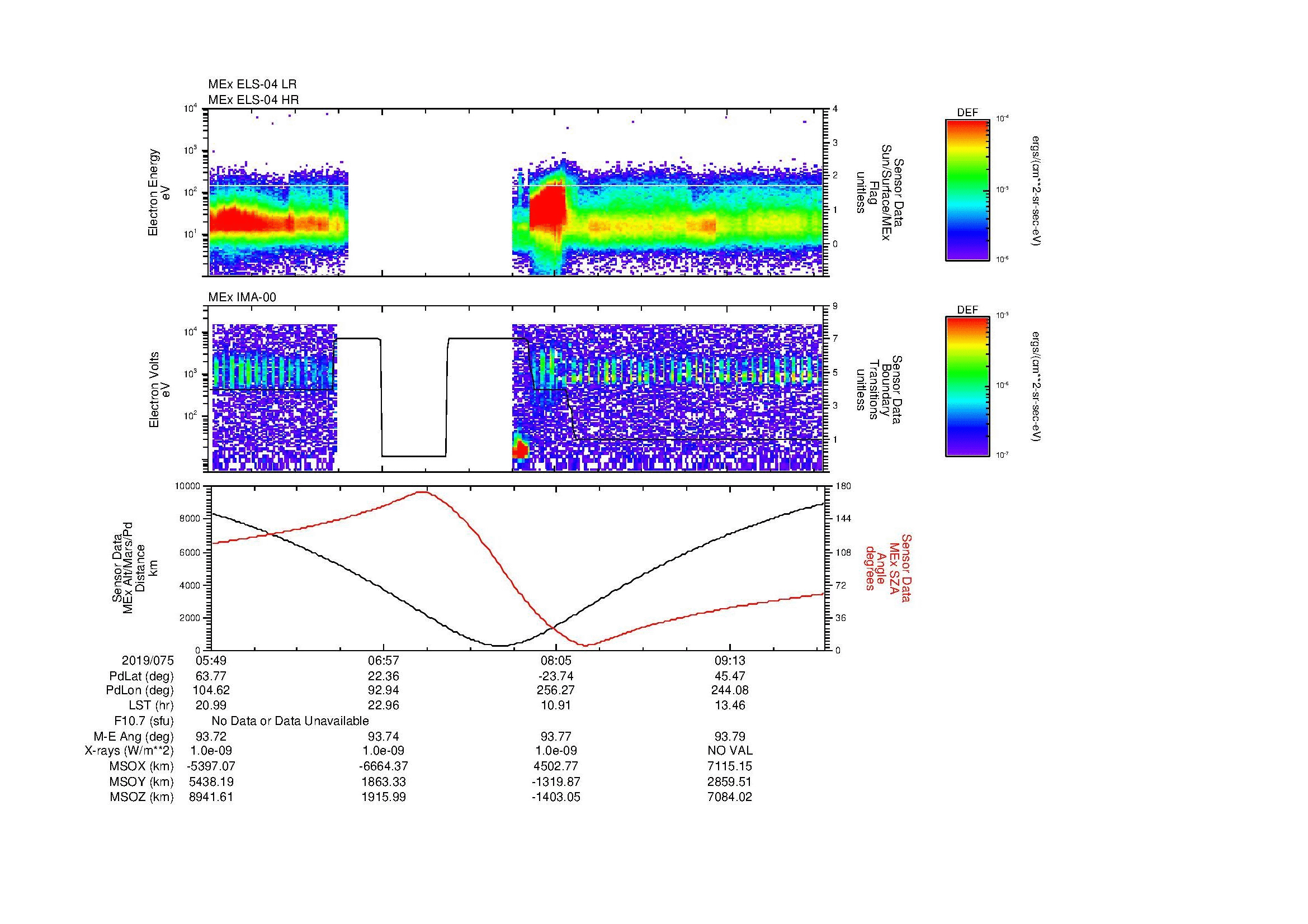Click the ELS panel DEF color bar

(x=967, y=189)
